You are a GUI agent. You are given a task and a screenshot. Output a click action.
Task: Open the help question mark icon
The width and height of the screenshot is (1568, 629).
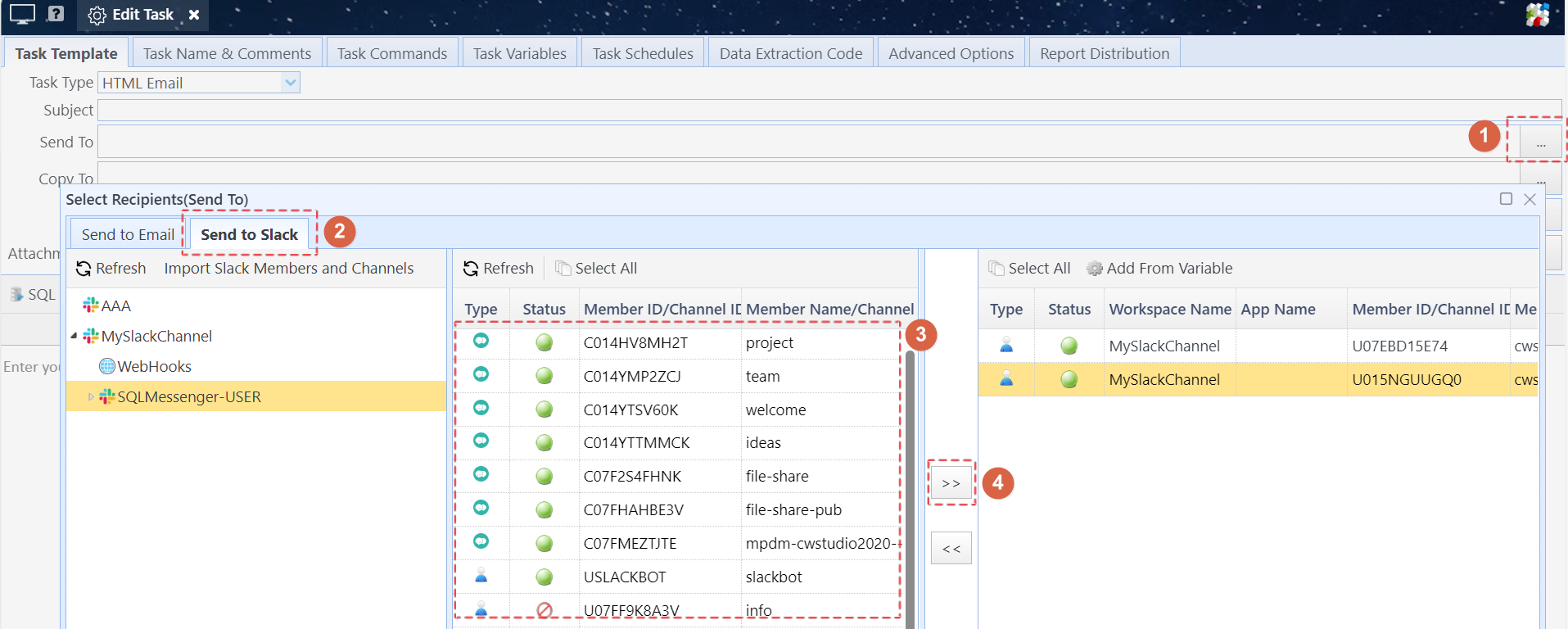(56, 14)
